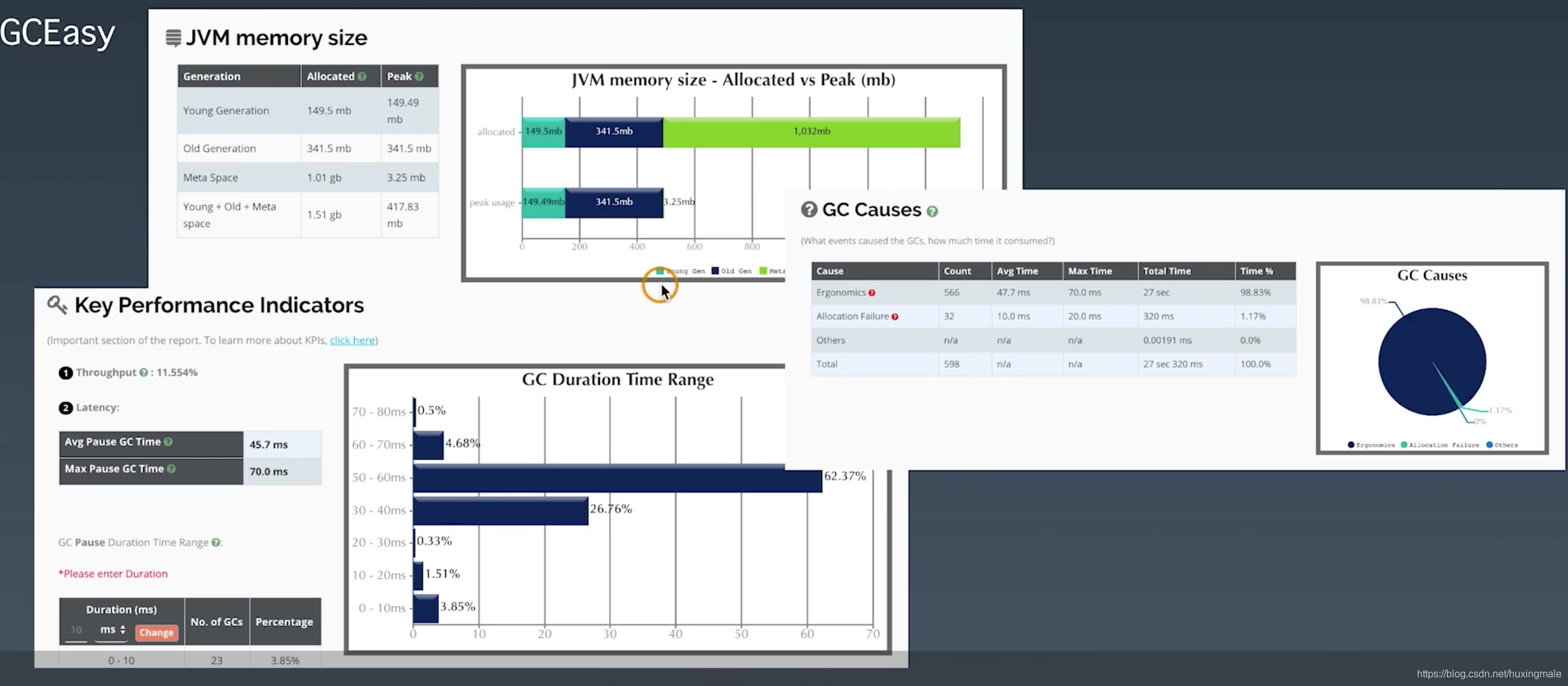Viewport: 1568px width, 686px height.
Task: Click the 'Young + Old + Meta space' row label
Action: pos(230,215)
